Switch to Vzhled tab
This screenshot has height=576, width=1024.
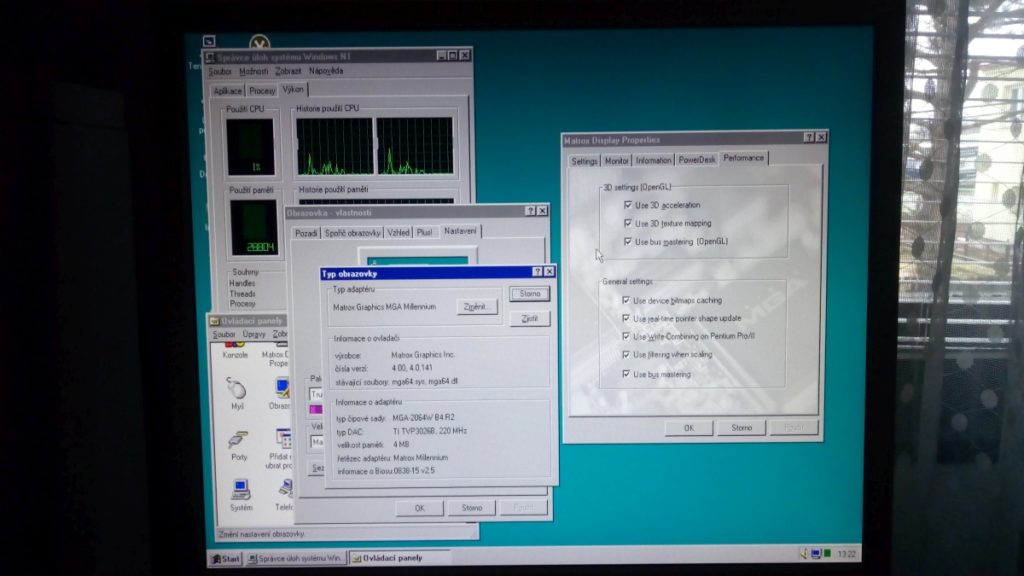tap(398, 233)
